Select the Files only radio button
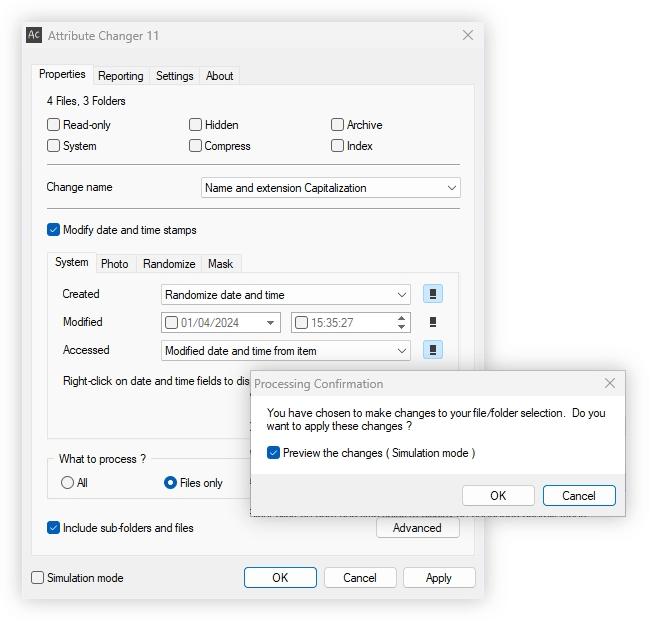Image resolution: width=650 pixels, height=620 pixels. click(170, 483)
